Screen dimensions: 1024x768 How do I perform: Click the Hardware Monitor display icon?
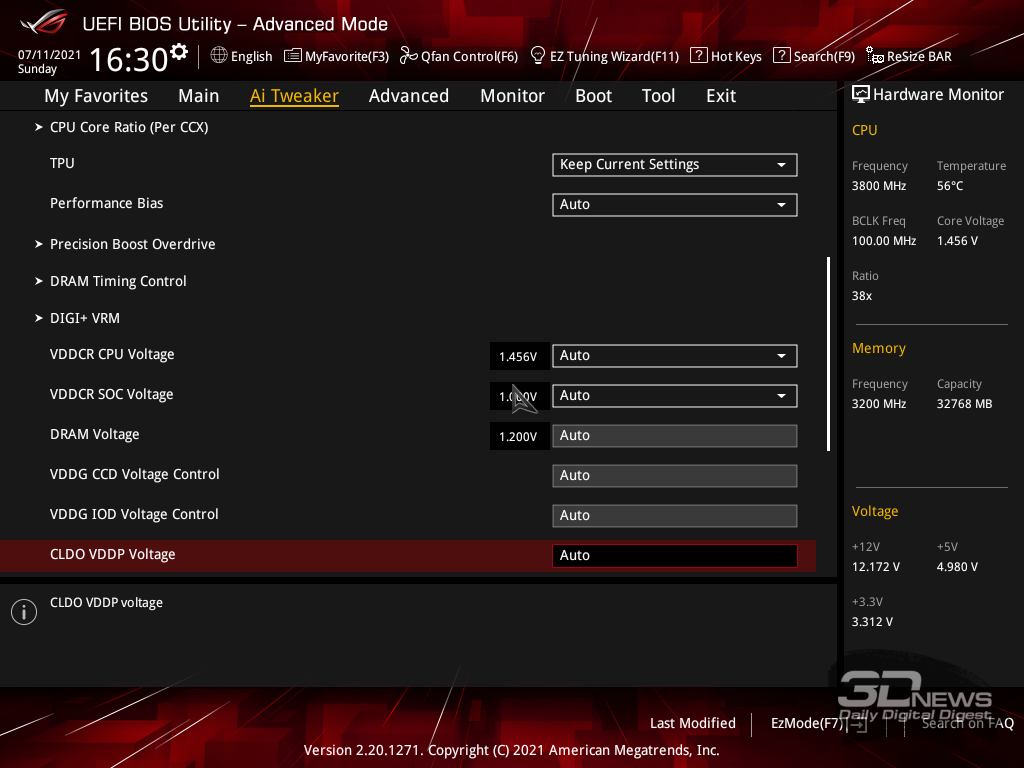tap(861, 95)
